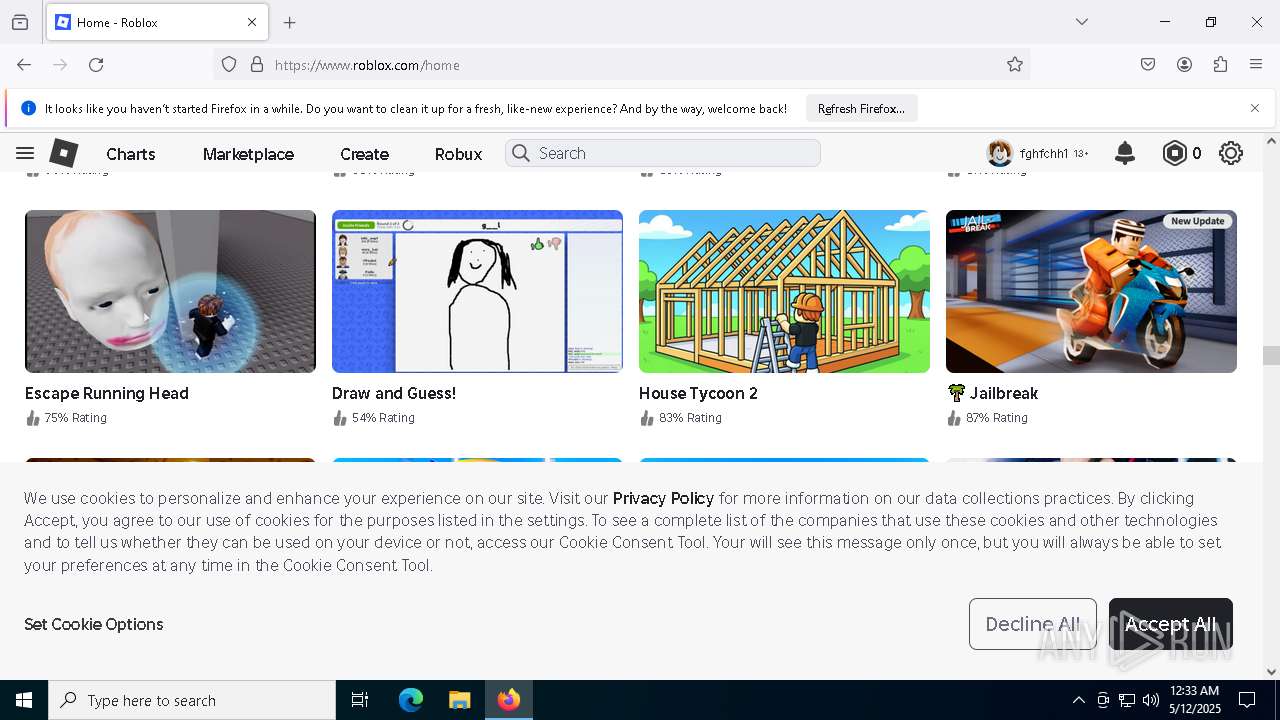
Task: Open the notifications bell
Action: point(1125,153)
